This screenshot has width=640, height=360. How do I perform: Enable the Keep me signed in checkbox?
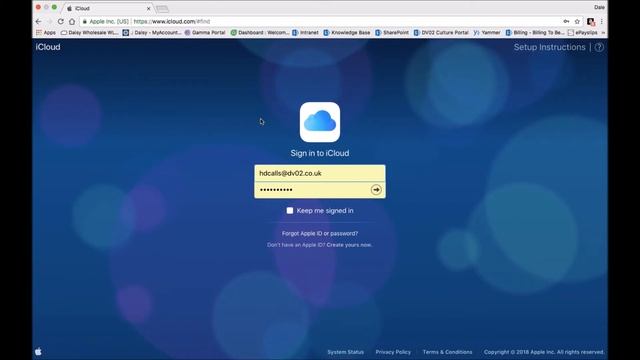click(x=290, y=211)
